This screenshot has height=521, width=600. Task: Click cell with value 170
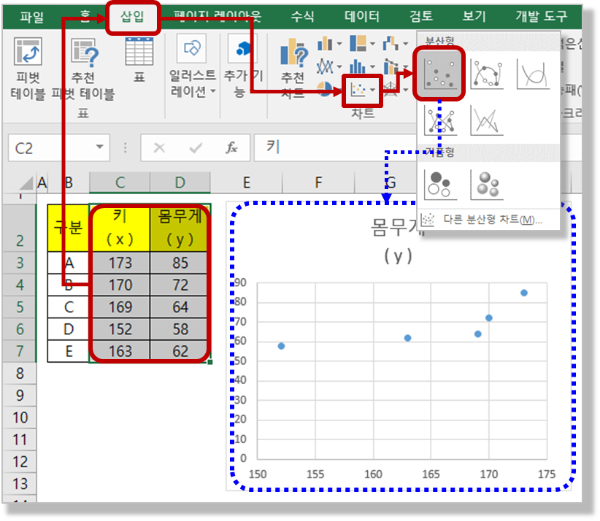click(119, 285)
